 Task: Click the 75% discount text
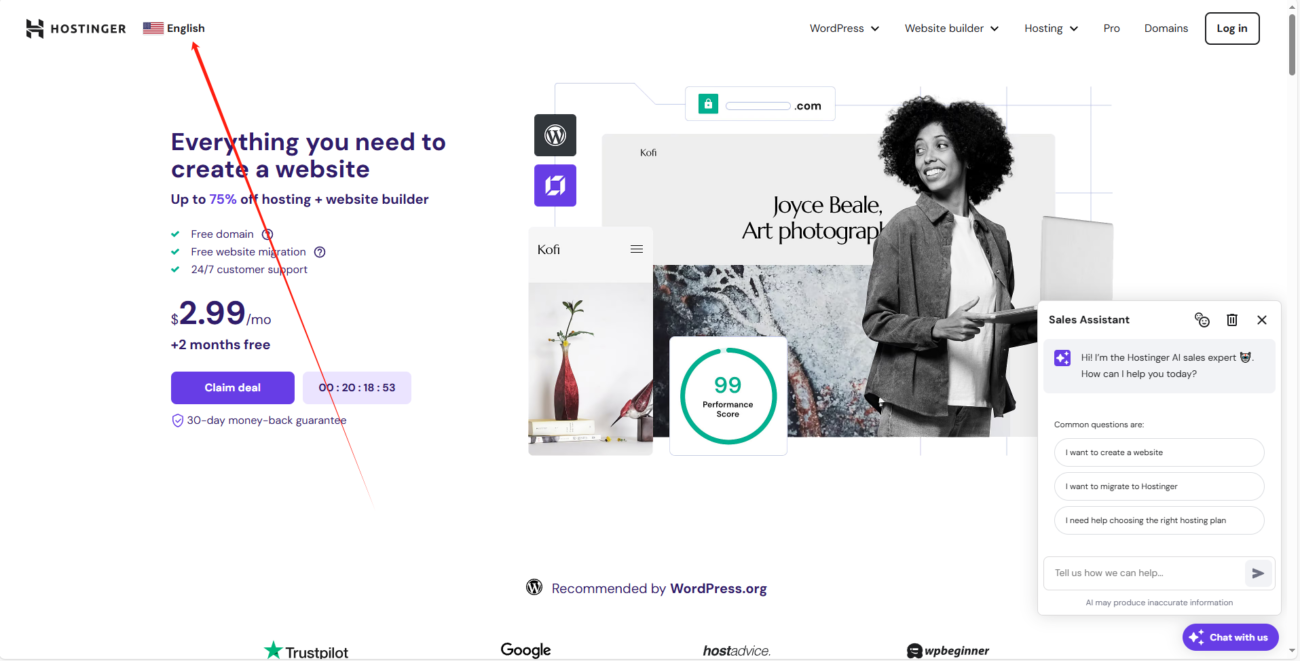[223, 199]
